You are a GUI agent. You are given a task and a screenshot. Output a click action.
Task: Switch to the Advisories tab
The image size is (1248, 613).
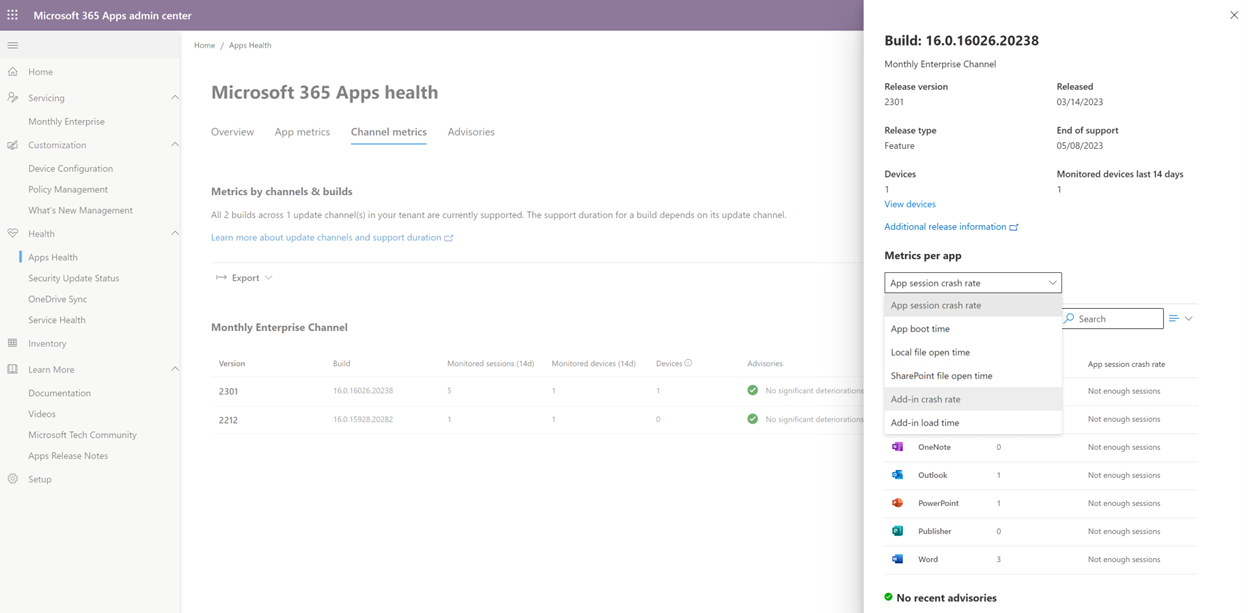[471, 132]
